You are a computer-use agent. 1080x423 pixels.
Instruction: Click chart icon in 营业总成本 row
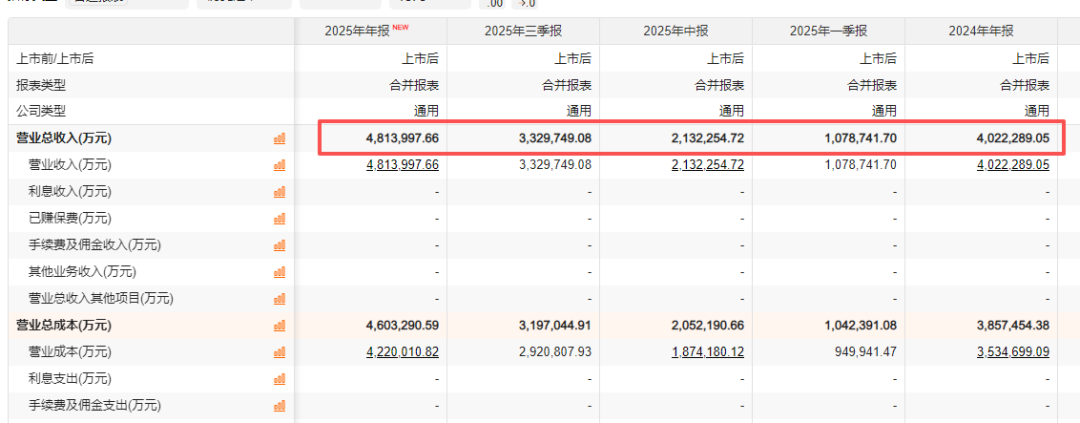(280, 325)
